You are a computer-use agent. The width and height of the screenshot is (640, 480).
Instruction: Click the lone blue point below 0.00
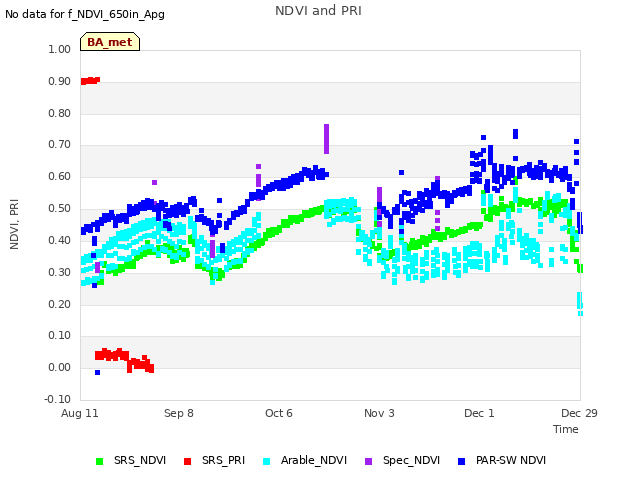97,372
